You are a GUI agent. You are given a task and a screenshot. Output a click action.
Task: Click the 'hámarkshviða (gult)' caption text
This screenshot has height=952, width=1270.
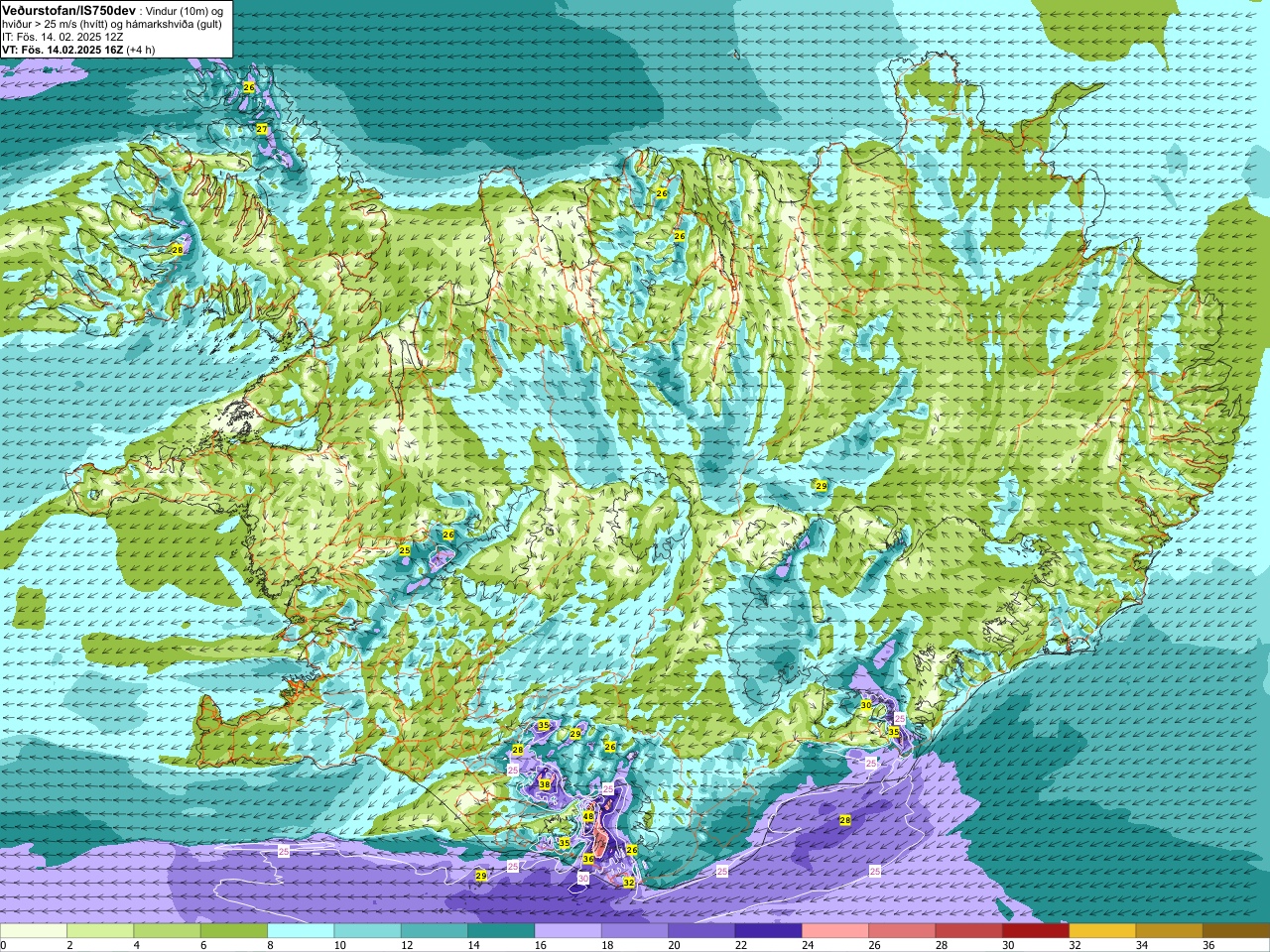(174, 24)
